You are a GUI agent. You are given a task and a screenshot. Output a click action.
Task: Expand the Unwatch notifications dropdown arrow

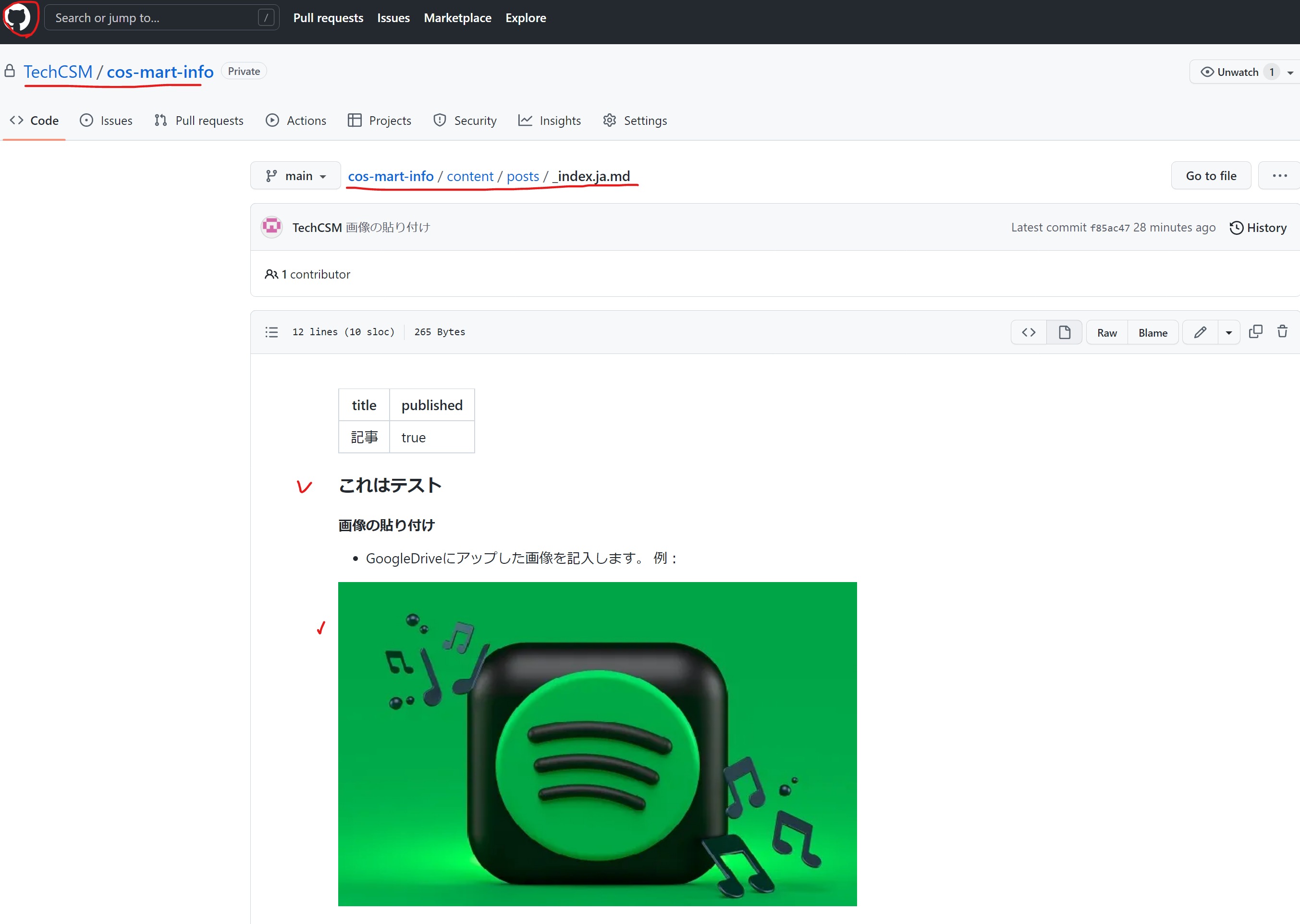click(1290, 72)
